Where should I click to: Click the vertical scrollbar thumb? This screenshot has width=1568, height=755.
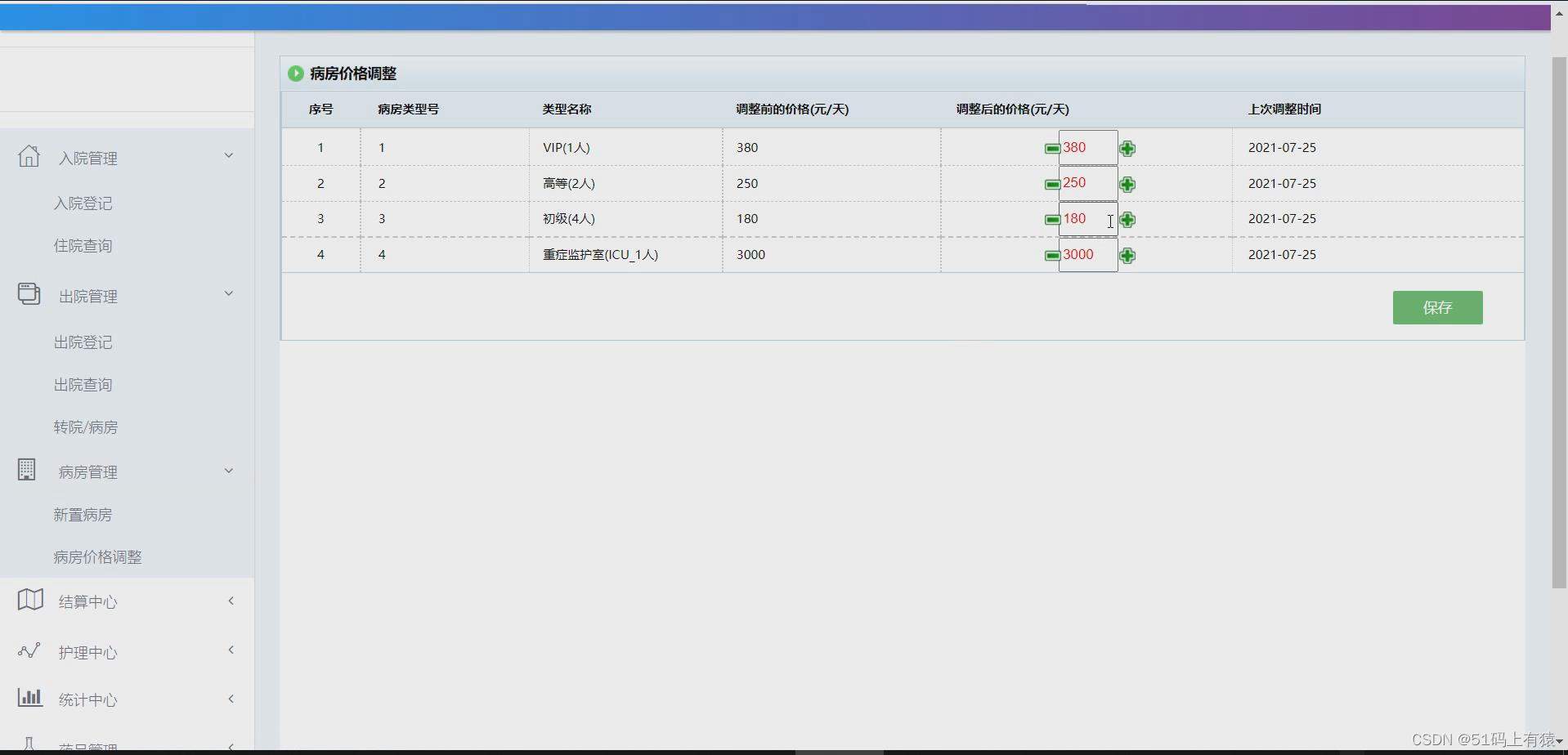point(1559,323)
